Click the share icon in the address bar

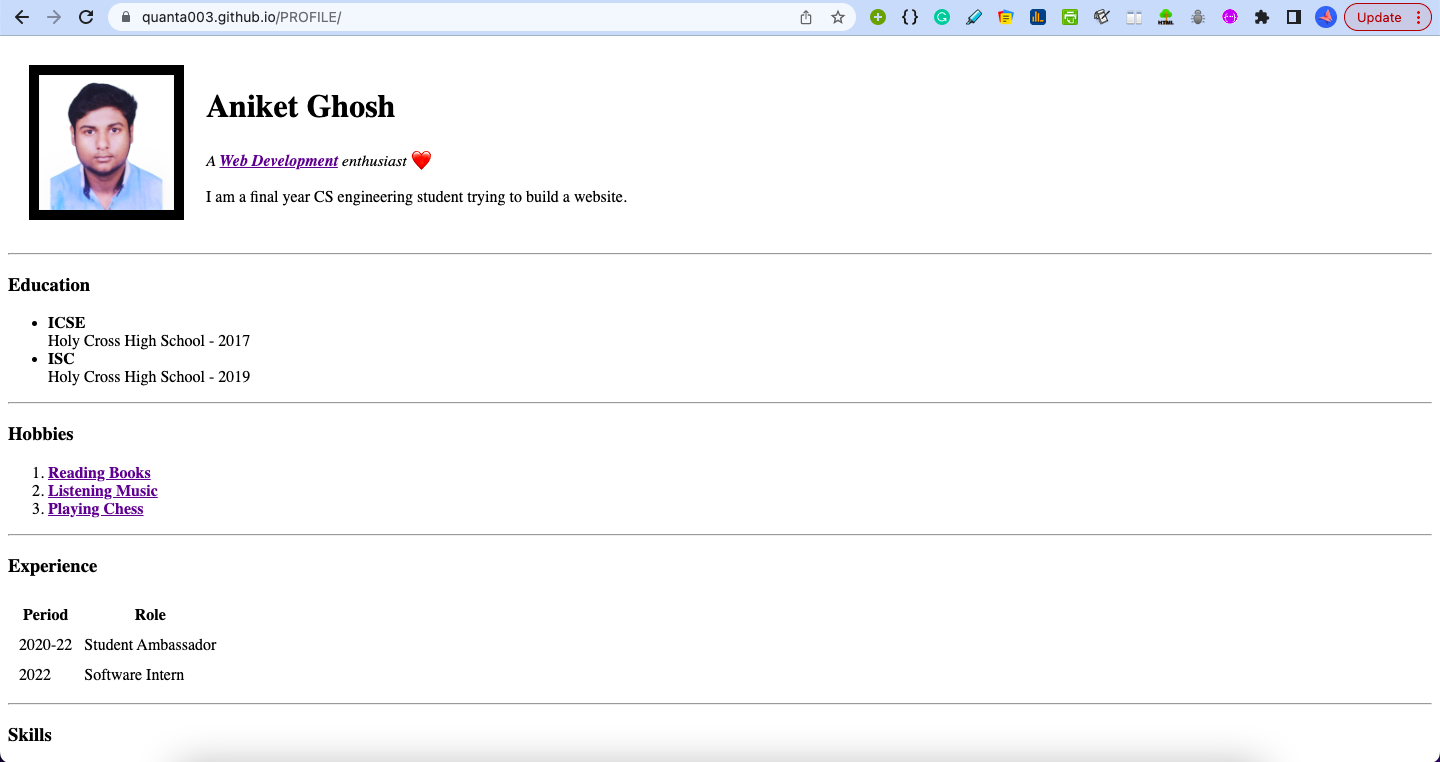806,17
